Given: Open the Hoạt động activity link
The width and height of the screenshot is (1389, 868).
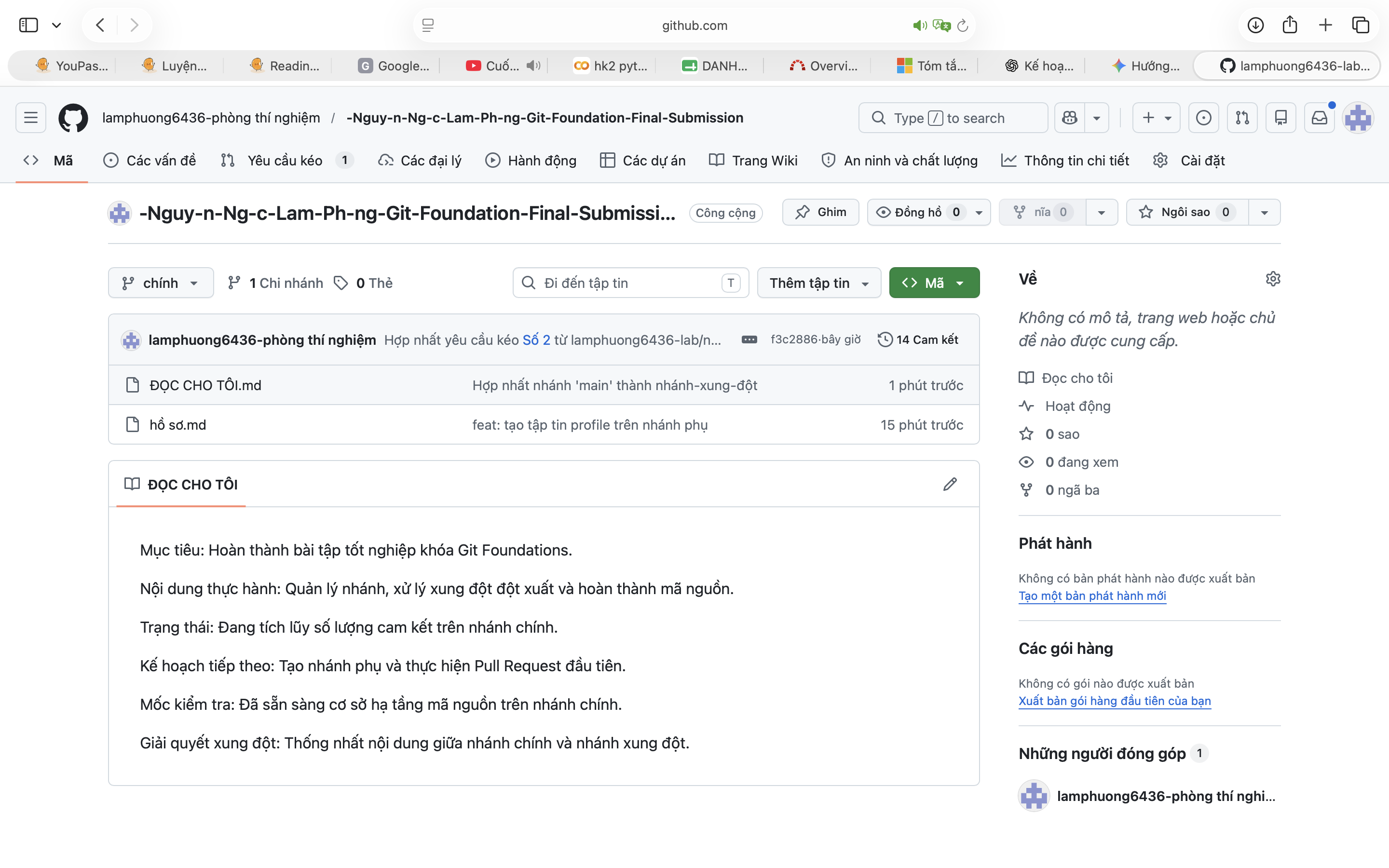Looking at the screenshot, I should [x=1077, y=407].
